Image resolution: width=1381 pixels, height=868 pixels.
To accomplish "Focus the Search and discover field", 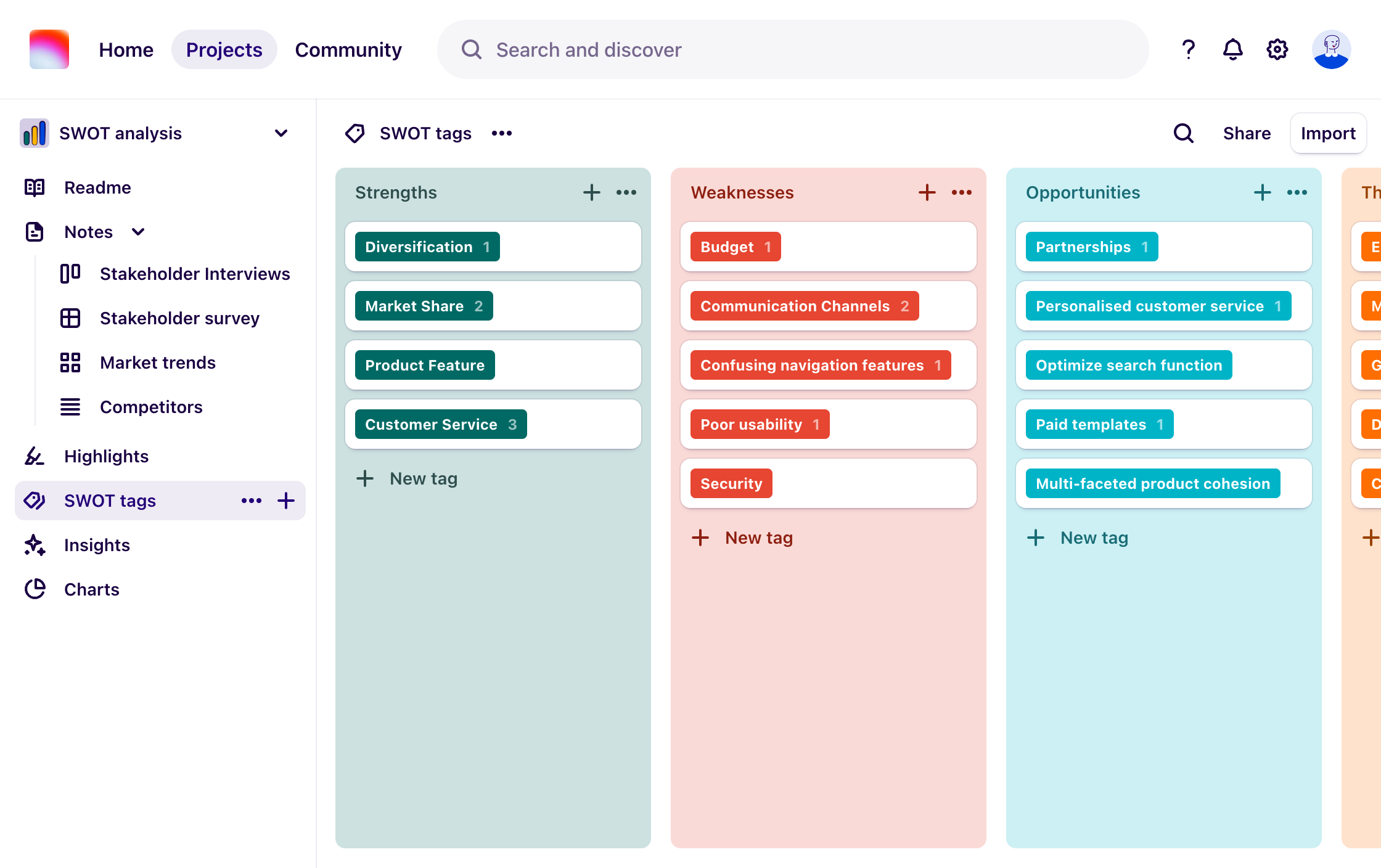I will [792, 49].
